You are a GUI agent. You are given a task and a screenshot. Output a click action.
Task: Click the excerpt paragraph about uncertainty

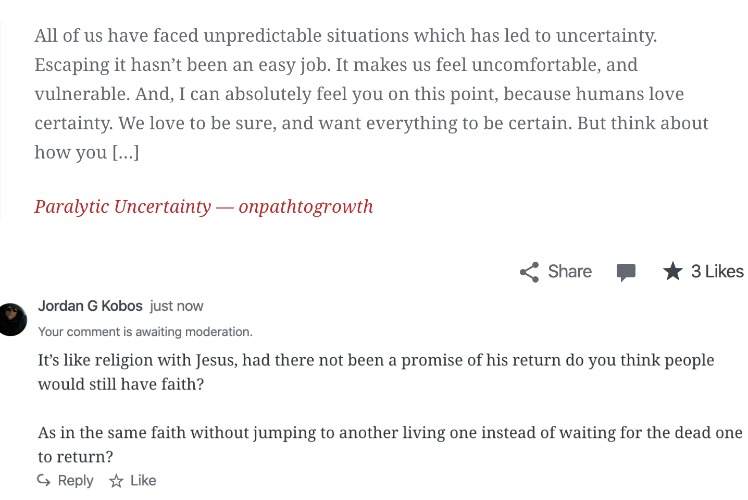pyautogui.click(x=371, y=94)
